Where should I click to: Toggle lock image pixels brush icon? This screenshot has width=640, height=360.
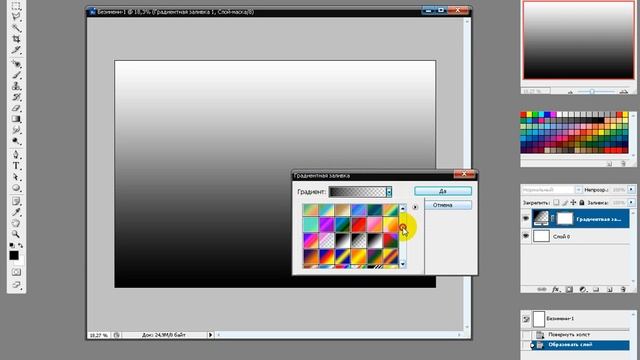coord(565,202)
